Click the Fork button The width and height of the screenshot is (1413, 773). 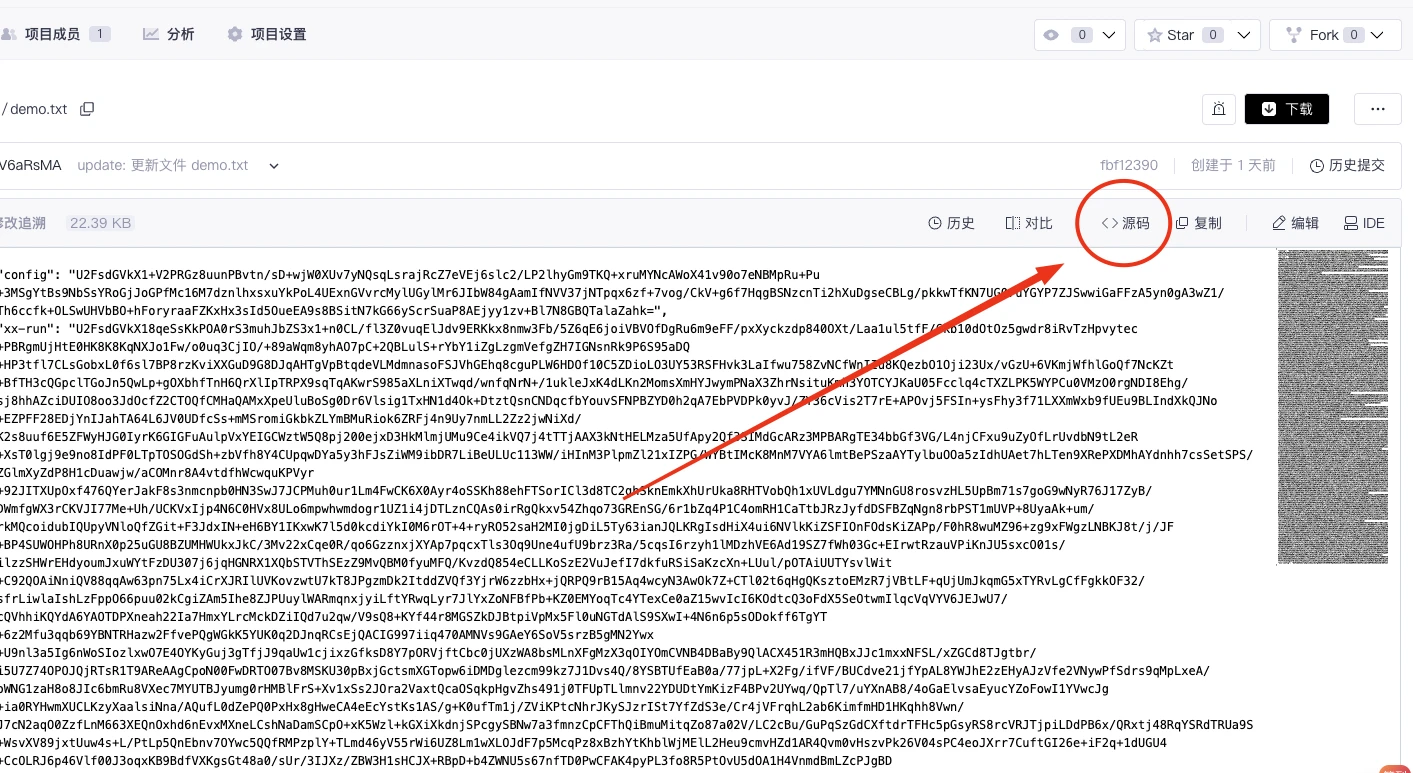click(x=1314, y=35)
